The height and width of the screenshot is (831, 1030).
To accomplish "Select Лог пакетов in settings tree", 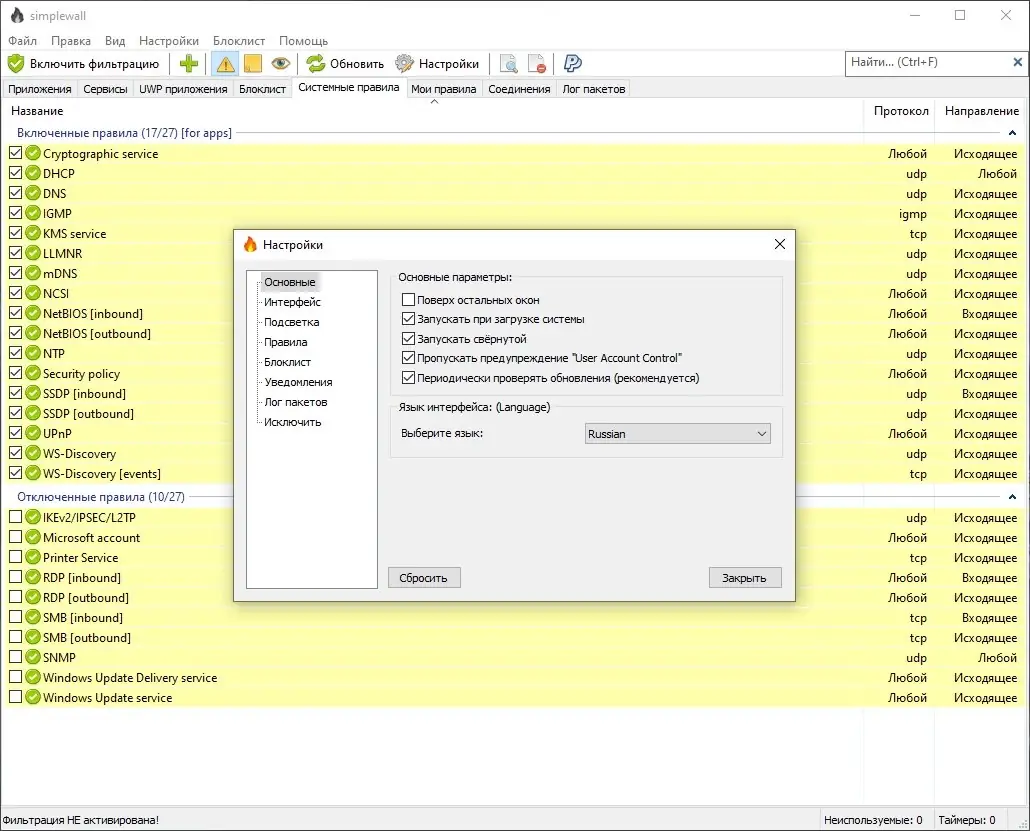I will click(296, 402).
